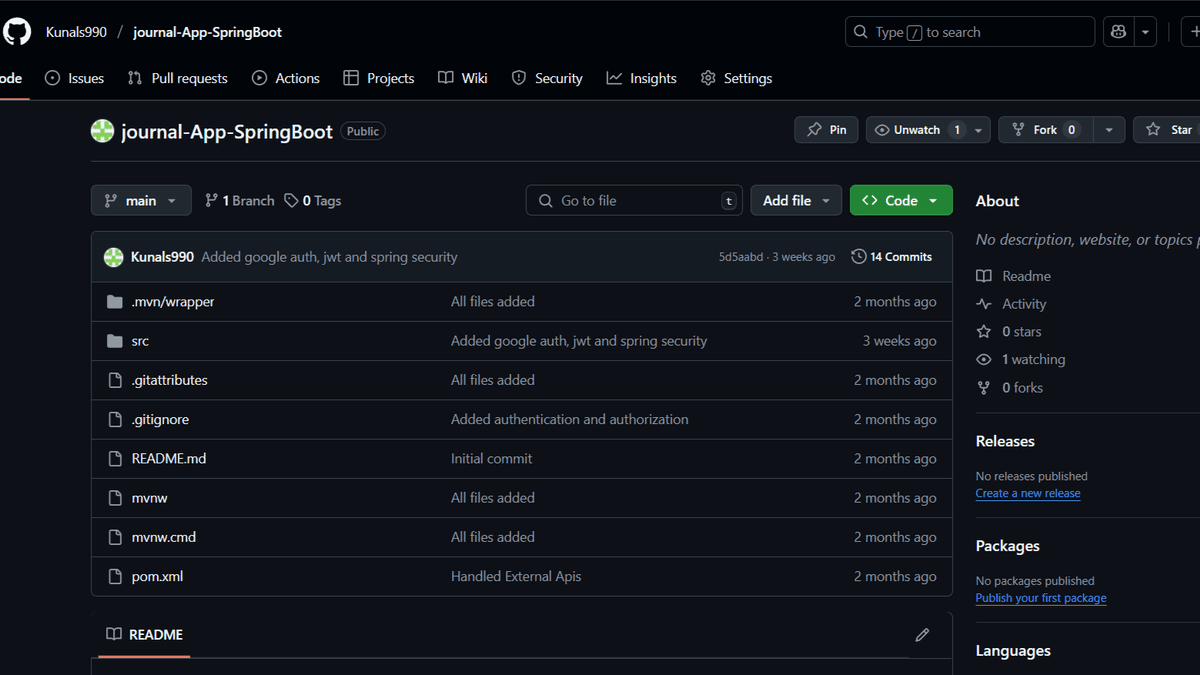Viewport: 1200px width, 675px height.
Task: Open the .gitignore file
Action: coord(160,419)
